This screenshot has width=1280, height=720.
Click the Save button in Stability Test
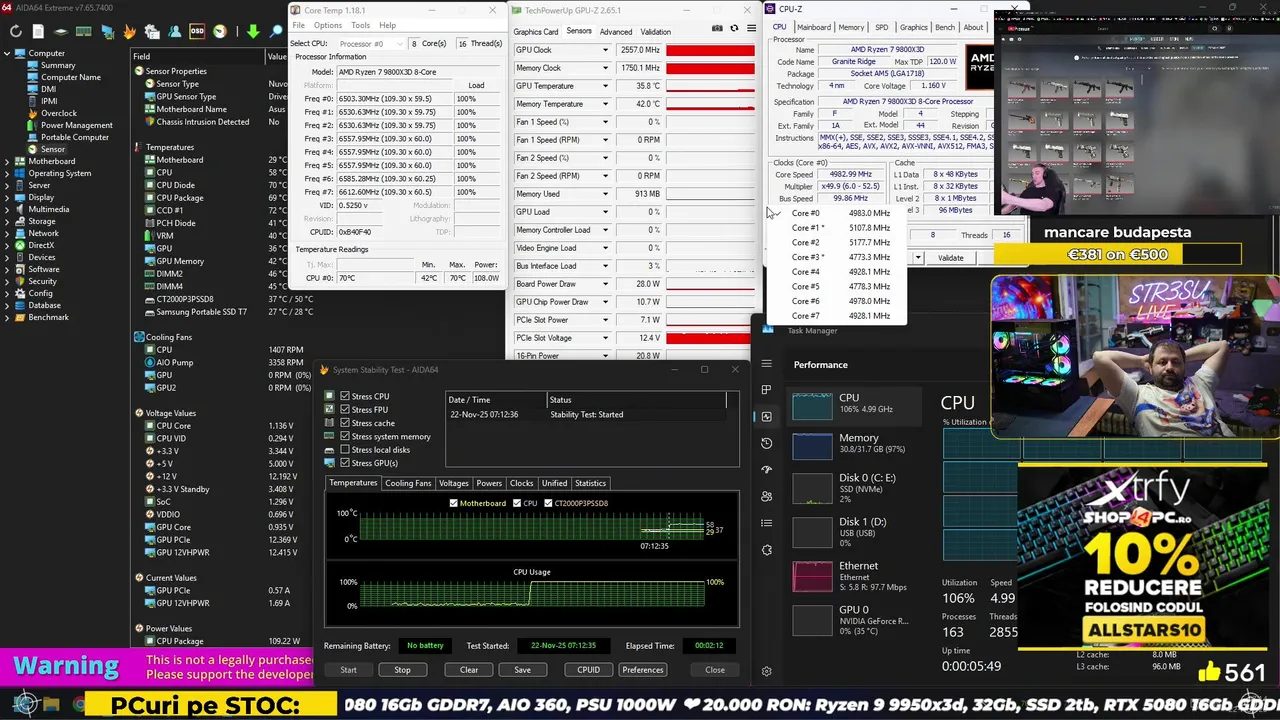(522, 670)
